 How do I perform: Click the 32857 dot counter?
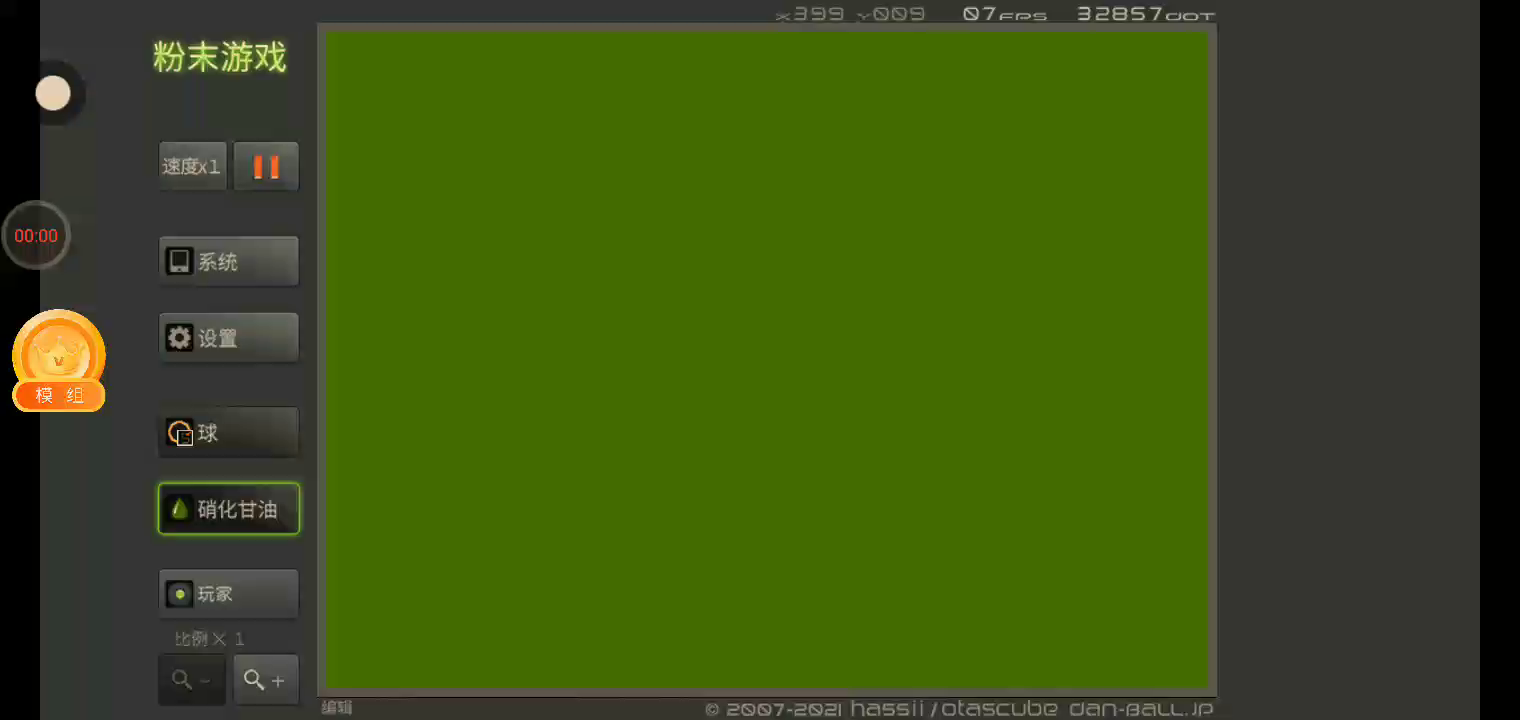(1145, 14)
